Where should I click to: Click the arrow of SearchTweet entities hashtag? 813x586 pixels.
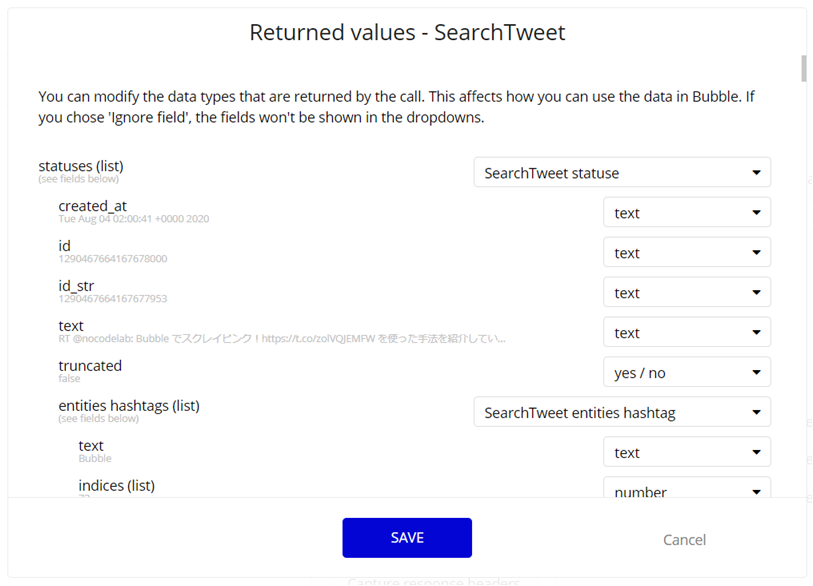pos(756,412)
